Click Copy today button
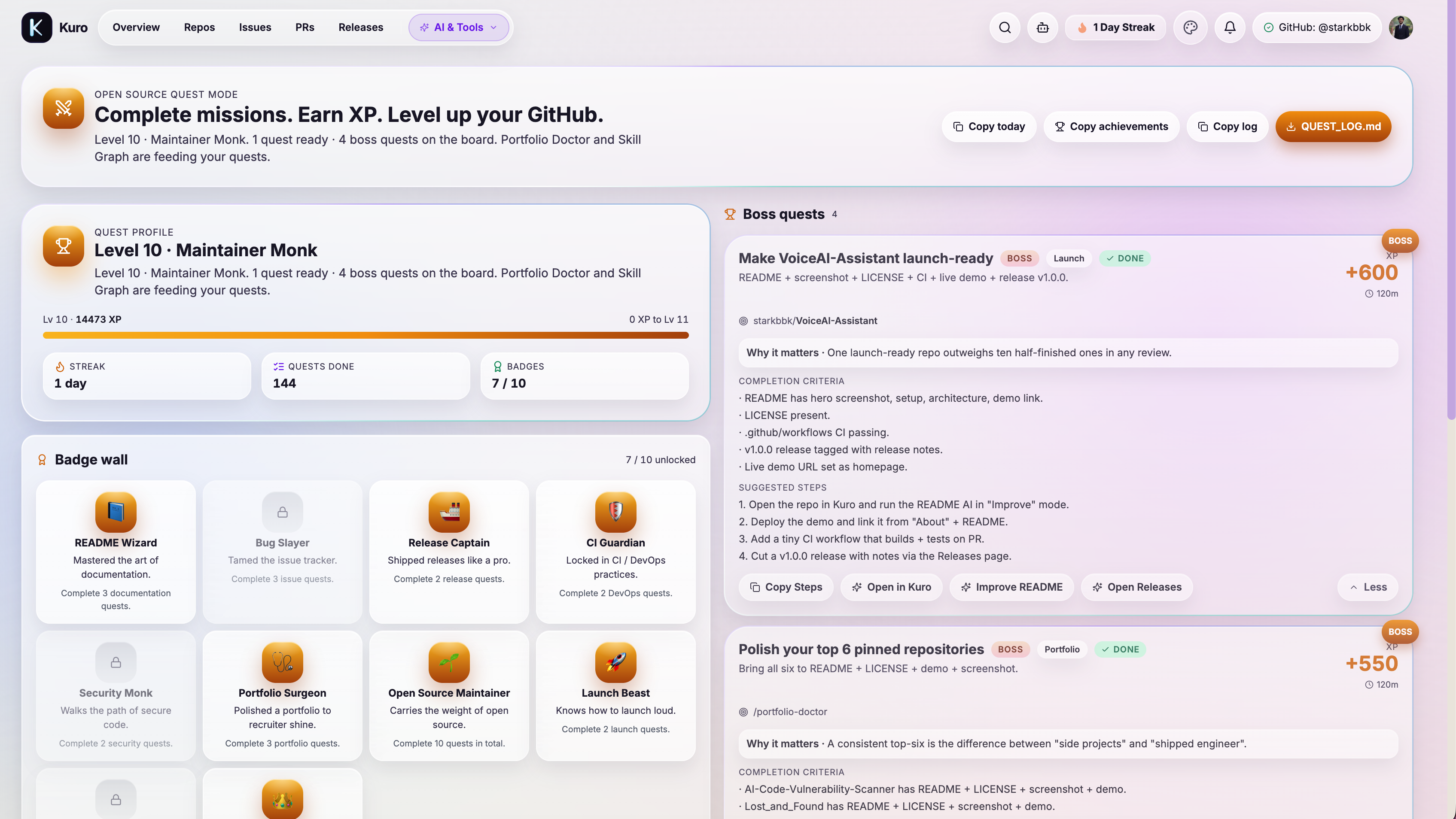 (x=989, y=127)
